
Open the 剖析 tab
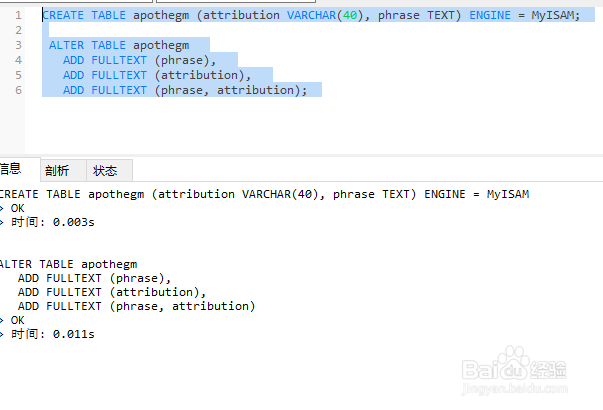pyautogui.click(x=58, y=171)
